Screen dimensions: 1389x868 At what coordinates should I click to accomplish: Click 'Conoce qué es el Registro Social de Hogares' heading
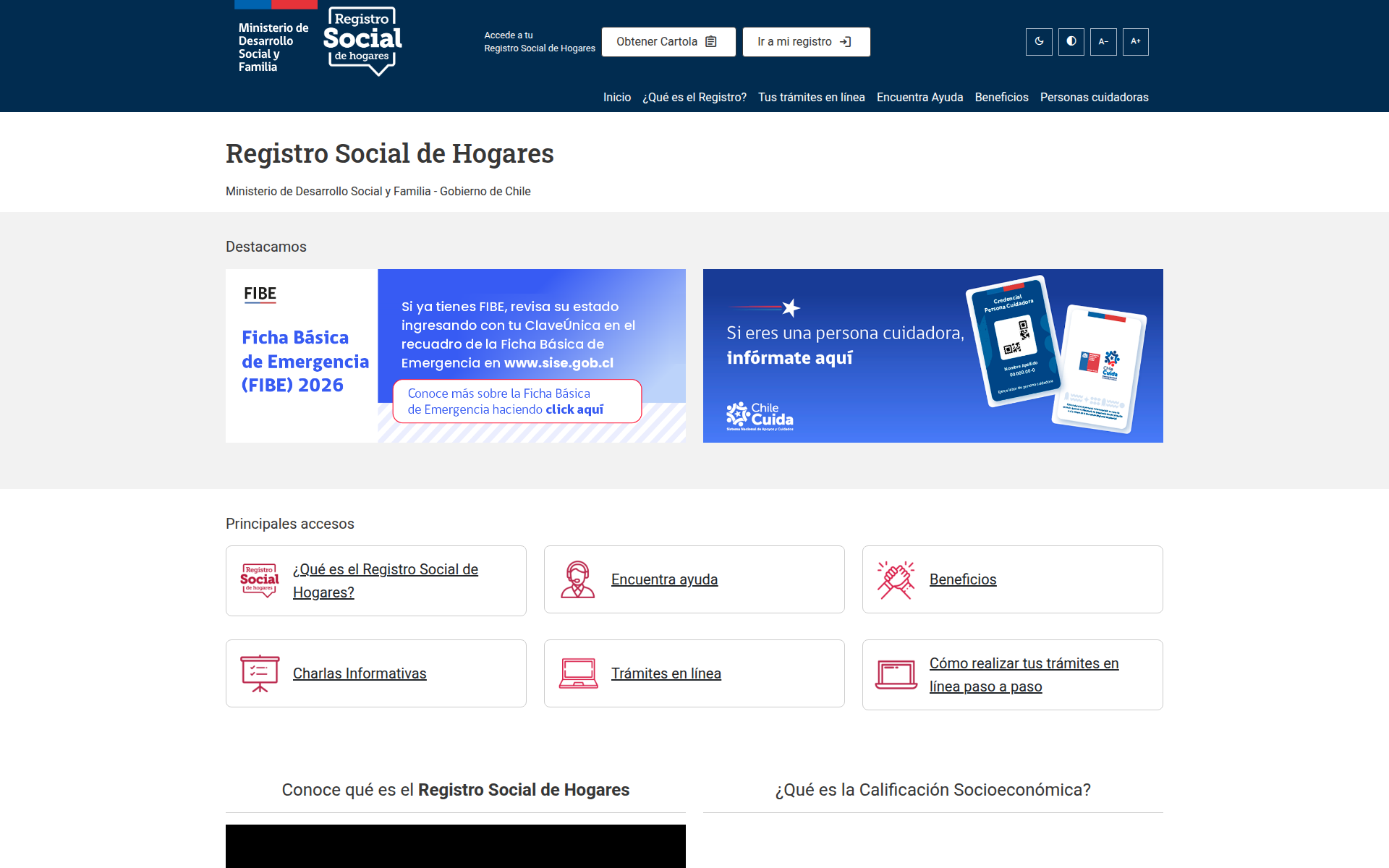[456, 790]
